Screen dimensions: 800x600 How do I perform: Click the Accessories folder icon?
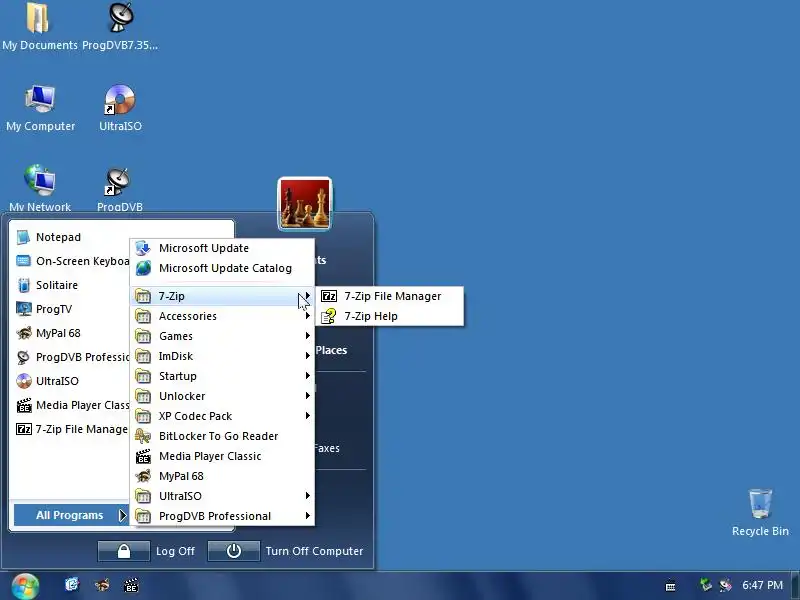143,316
